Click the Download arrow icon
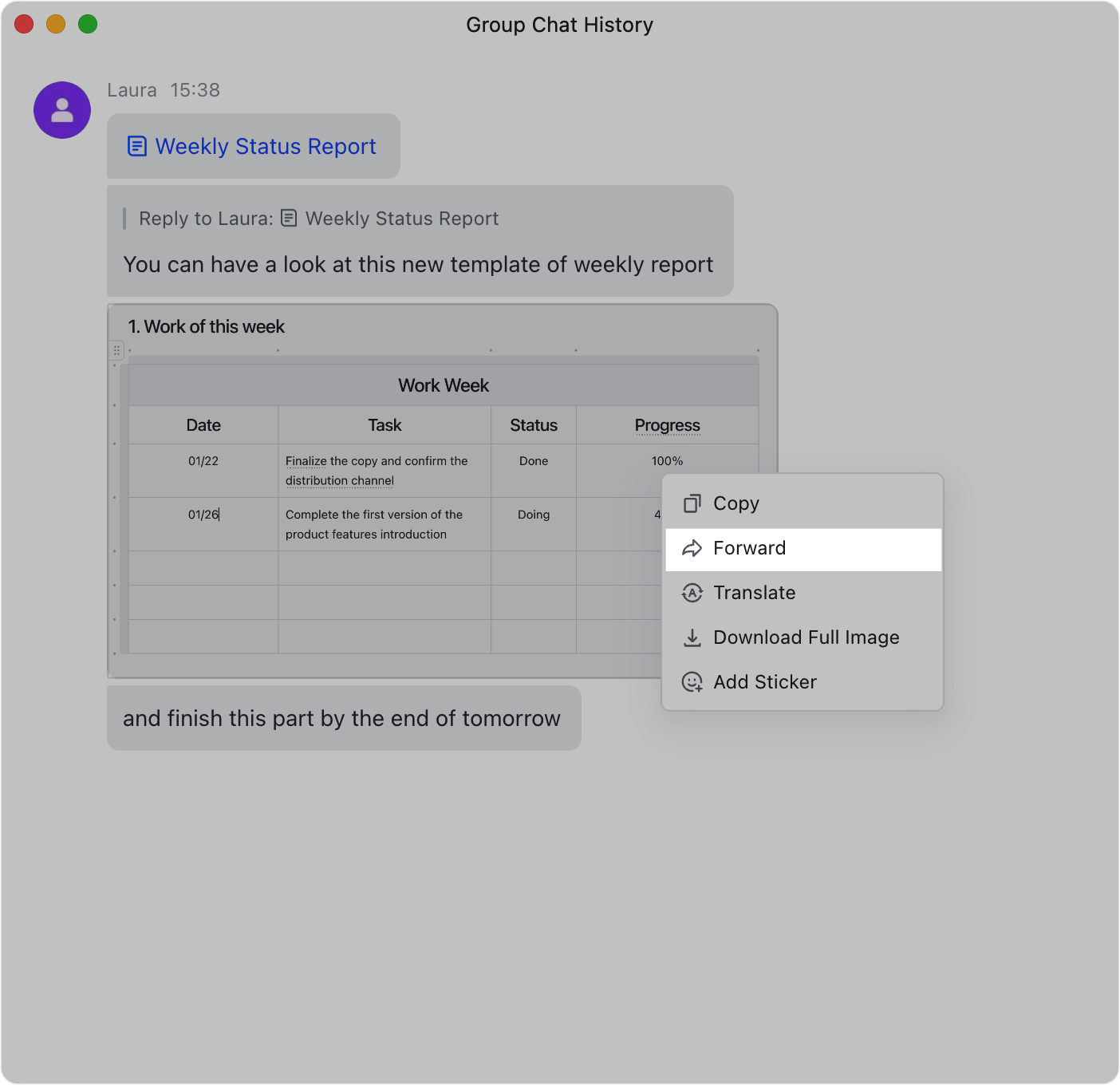The width and height of the screenshot is (1120, 1085). coord(692,637)
